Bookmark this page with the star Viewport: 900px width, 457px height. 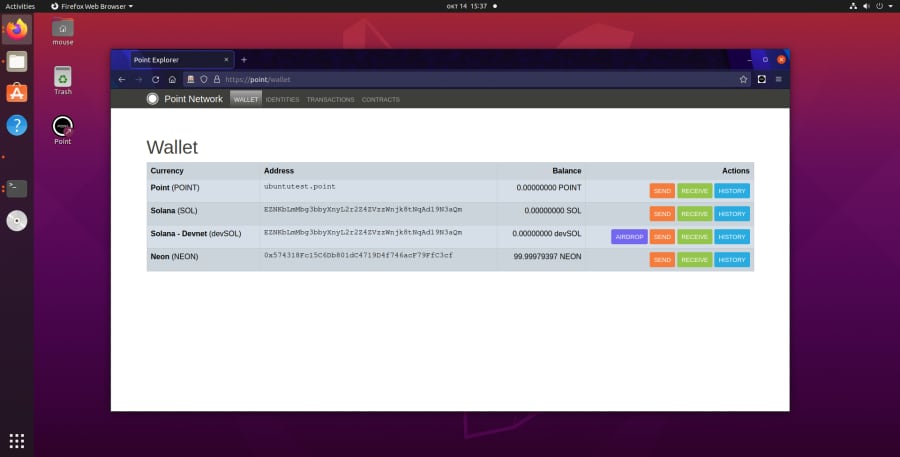(x=743, y=79)
